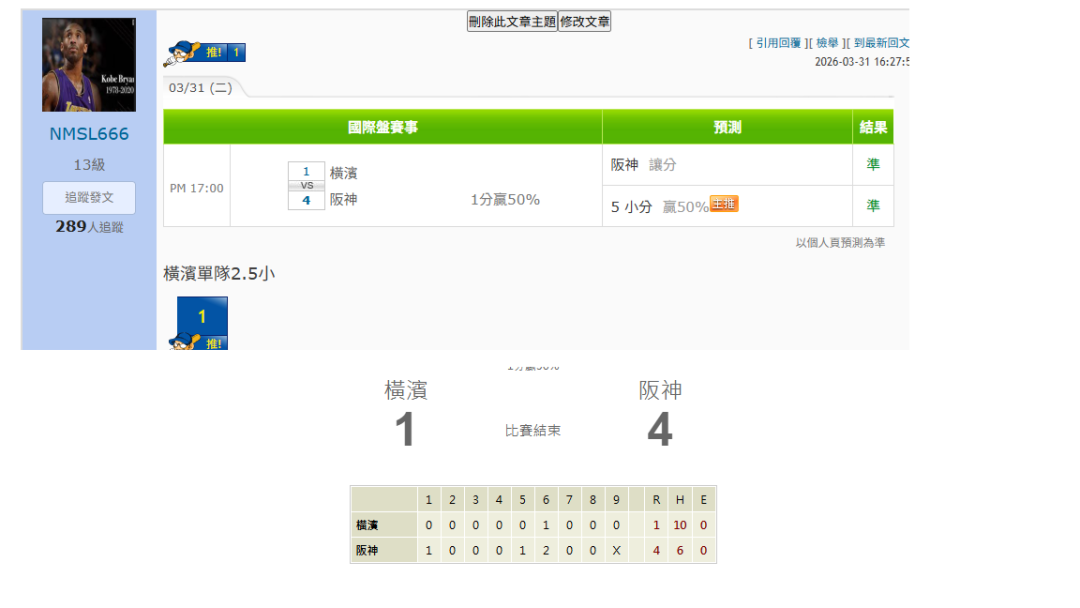
Task: Click the orange 主推 badge
Action: pyautogui.click(x=724, y=204)
